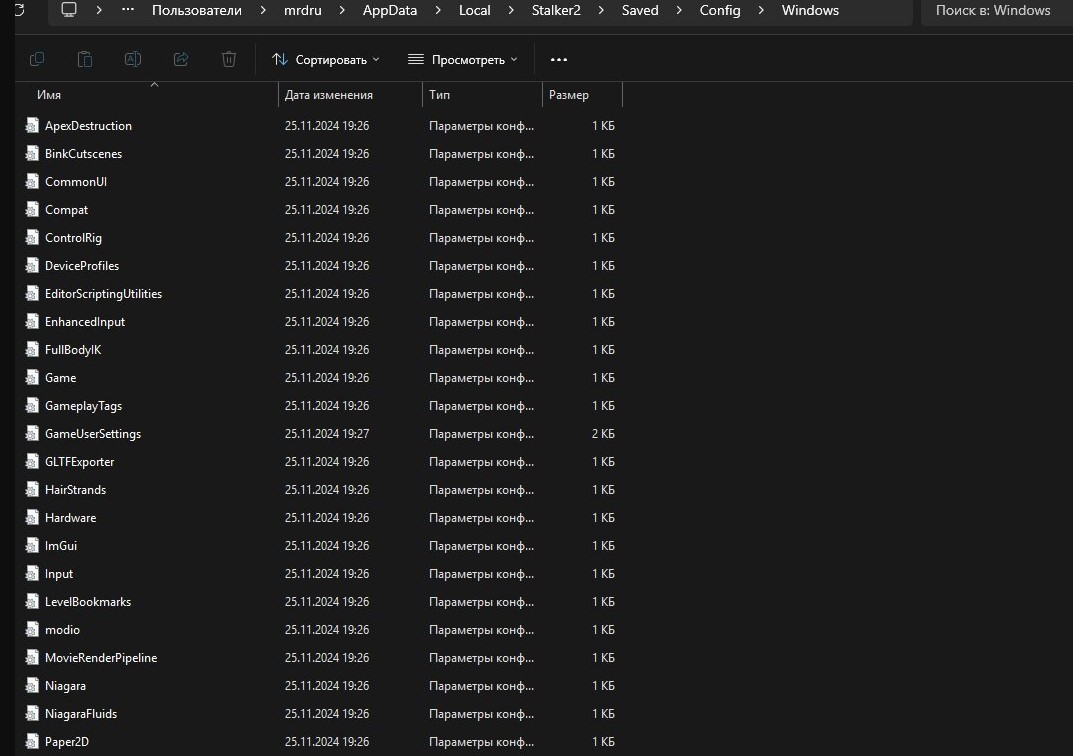Open the three-dot more options menu
Screen dimensions: 1073x756
pyautogui.click(x=559, y=60)
